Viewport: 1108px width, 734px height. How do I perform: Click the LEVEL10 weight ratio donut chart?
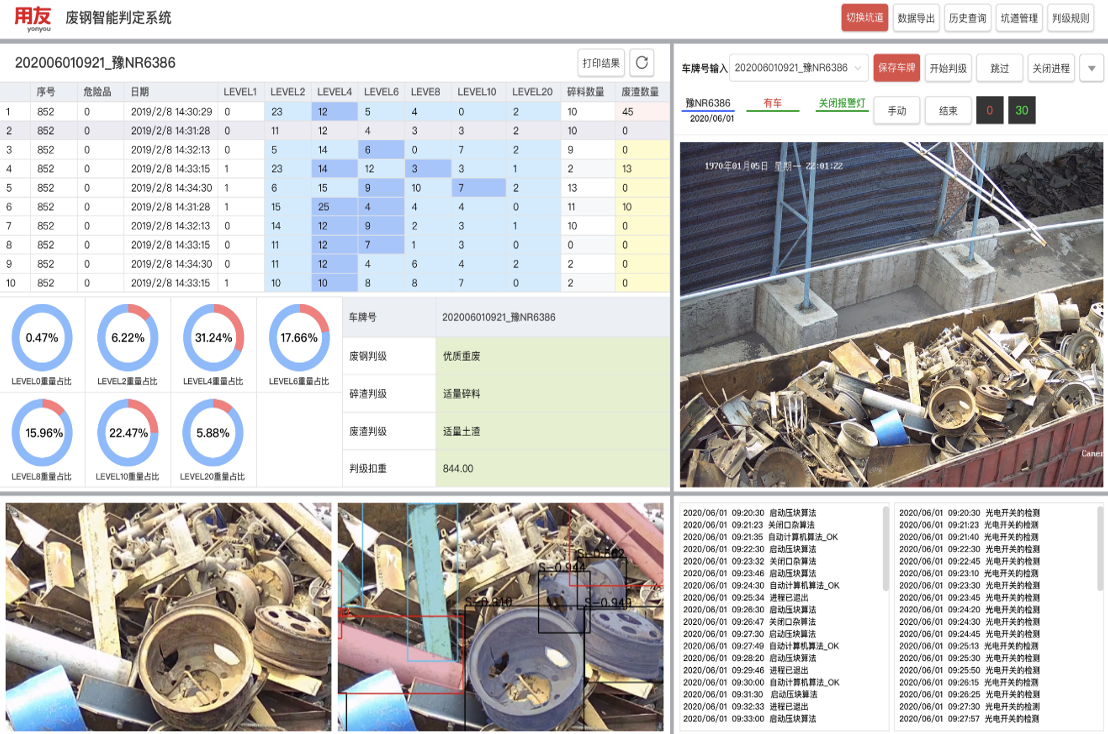(x=127, y=433)
